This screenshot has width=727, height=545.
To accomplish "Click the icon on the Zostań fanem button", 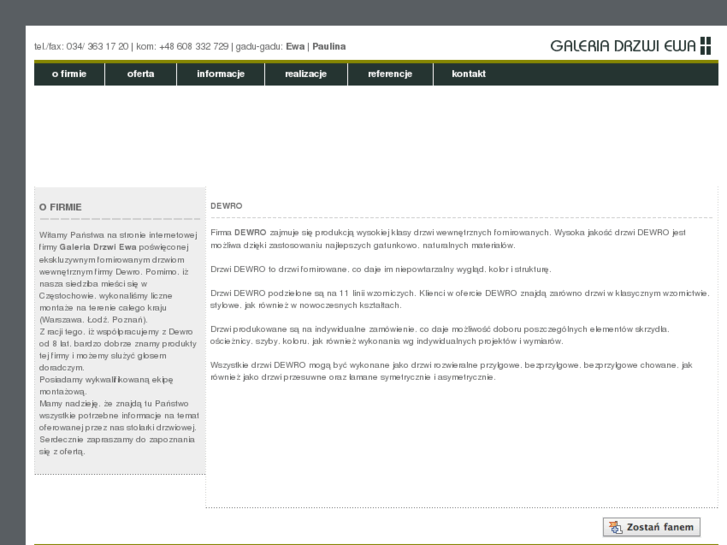I will click(x=615, y=527).
